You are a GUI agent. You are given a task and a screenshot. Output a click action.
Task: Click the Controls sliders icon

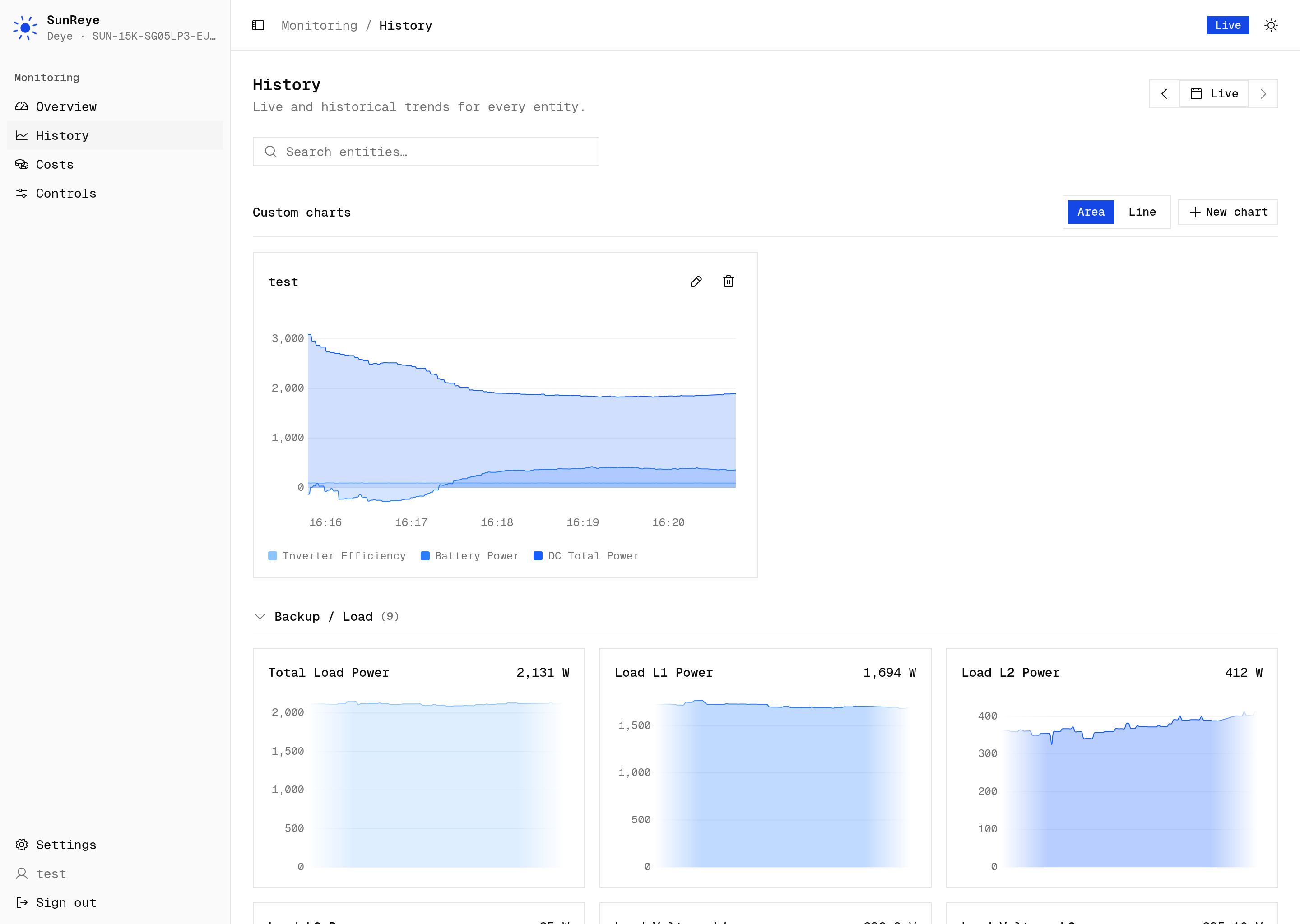pyautogui.click(x=22, y=194)
